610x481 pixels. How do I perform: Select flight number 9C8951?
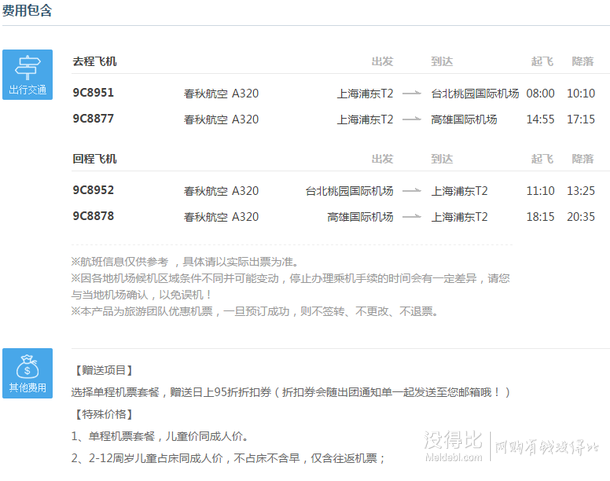point(93,93)
